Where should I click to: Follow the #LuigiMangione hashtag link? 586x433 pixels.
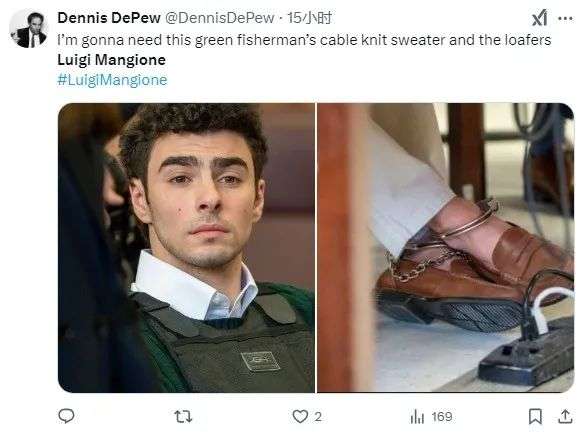click(112, 80)
